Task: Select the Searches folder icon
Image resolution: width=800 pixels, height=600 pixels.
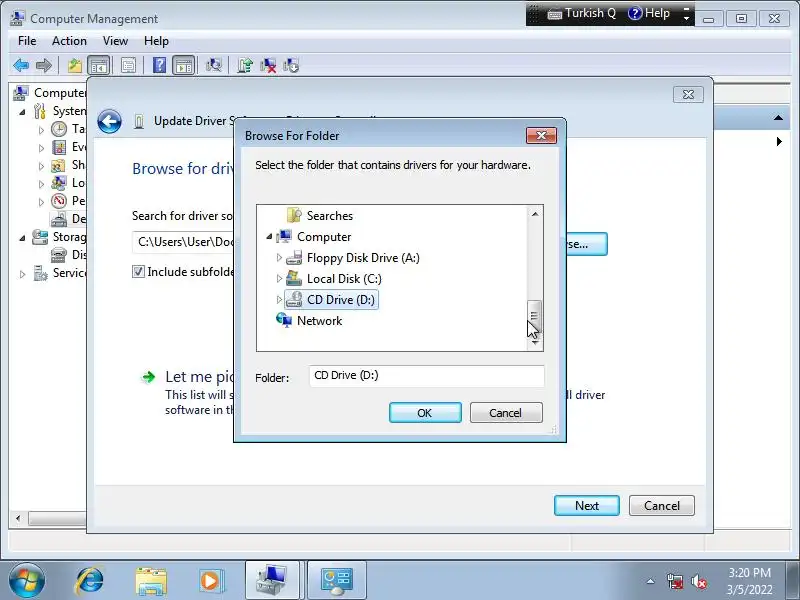Action: tap(294, 215)
